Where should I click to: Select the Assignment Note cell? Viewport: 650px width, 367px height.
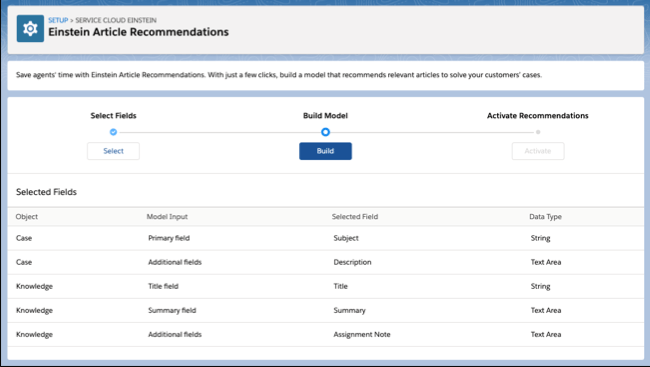tap(362, 334)
